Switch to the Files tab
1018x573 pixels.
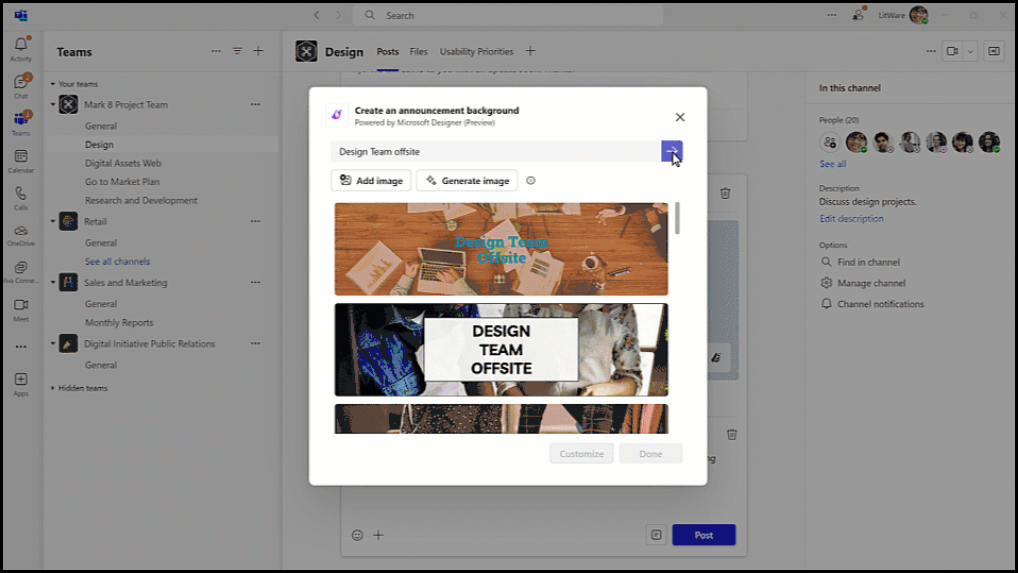418,52
